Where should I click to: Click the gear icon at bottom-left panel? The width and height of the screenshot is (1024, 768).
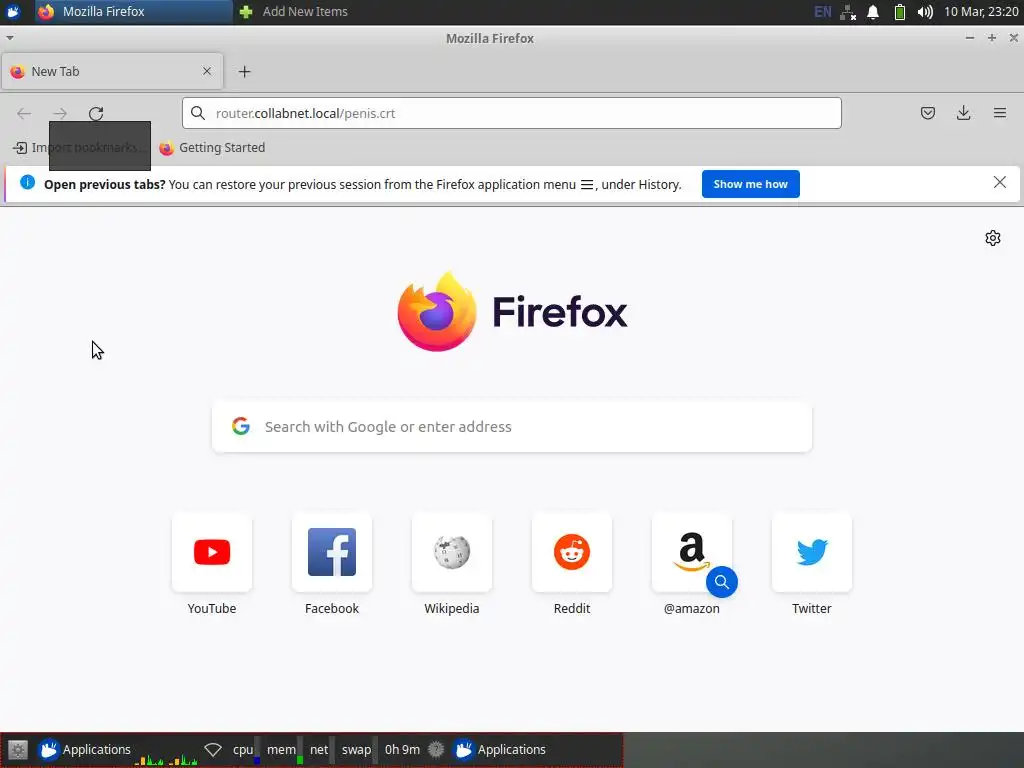[x=18, y=750]
